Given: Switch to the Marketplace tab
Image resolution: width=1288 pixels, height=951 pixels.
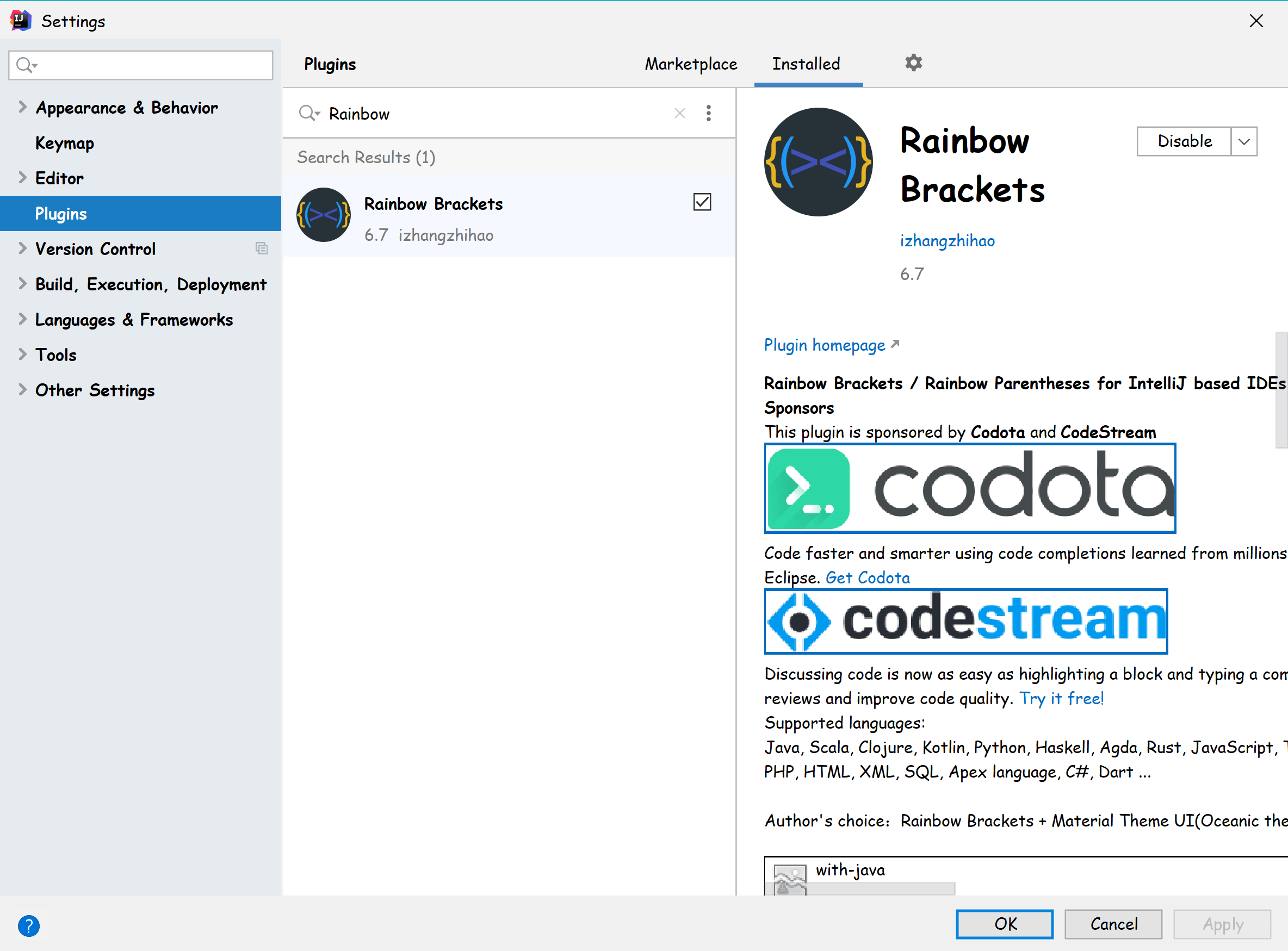Looking at the screenshot, I should coord(690,64).
